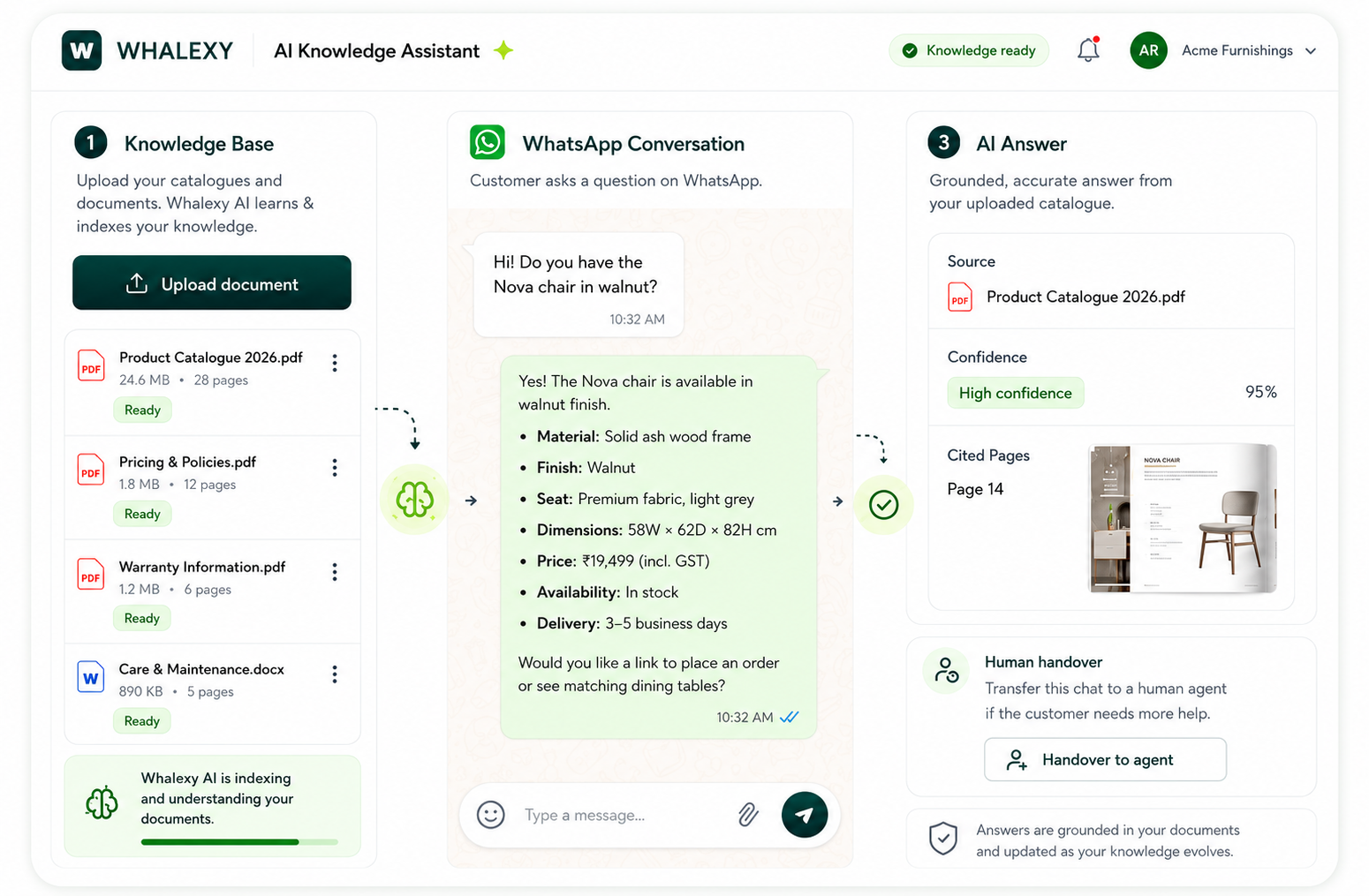Click the indexing progress bar
This screenshot has width=1369, height=896.
239,842
